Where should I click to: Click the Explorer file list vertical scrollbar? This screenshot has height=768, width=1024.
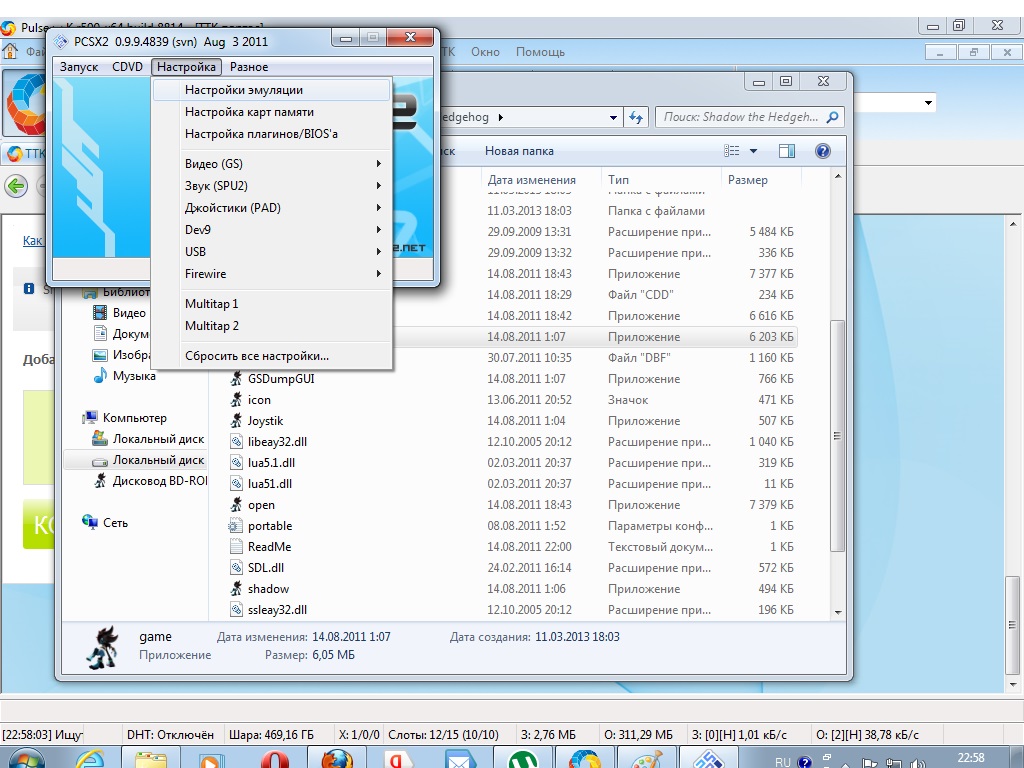click(x=837, y=436)
